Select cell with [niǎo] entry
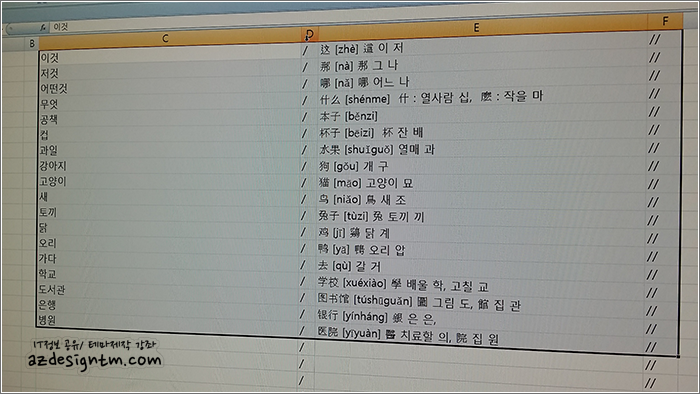The width and height of the screenshot is (700, 394). pos(481,200)
